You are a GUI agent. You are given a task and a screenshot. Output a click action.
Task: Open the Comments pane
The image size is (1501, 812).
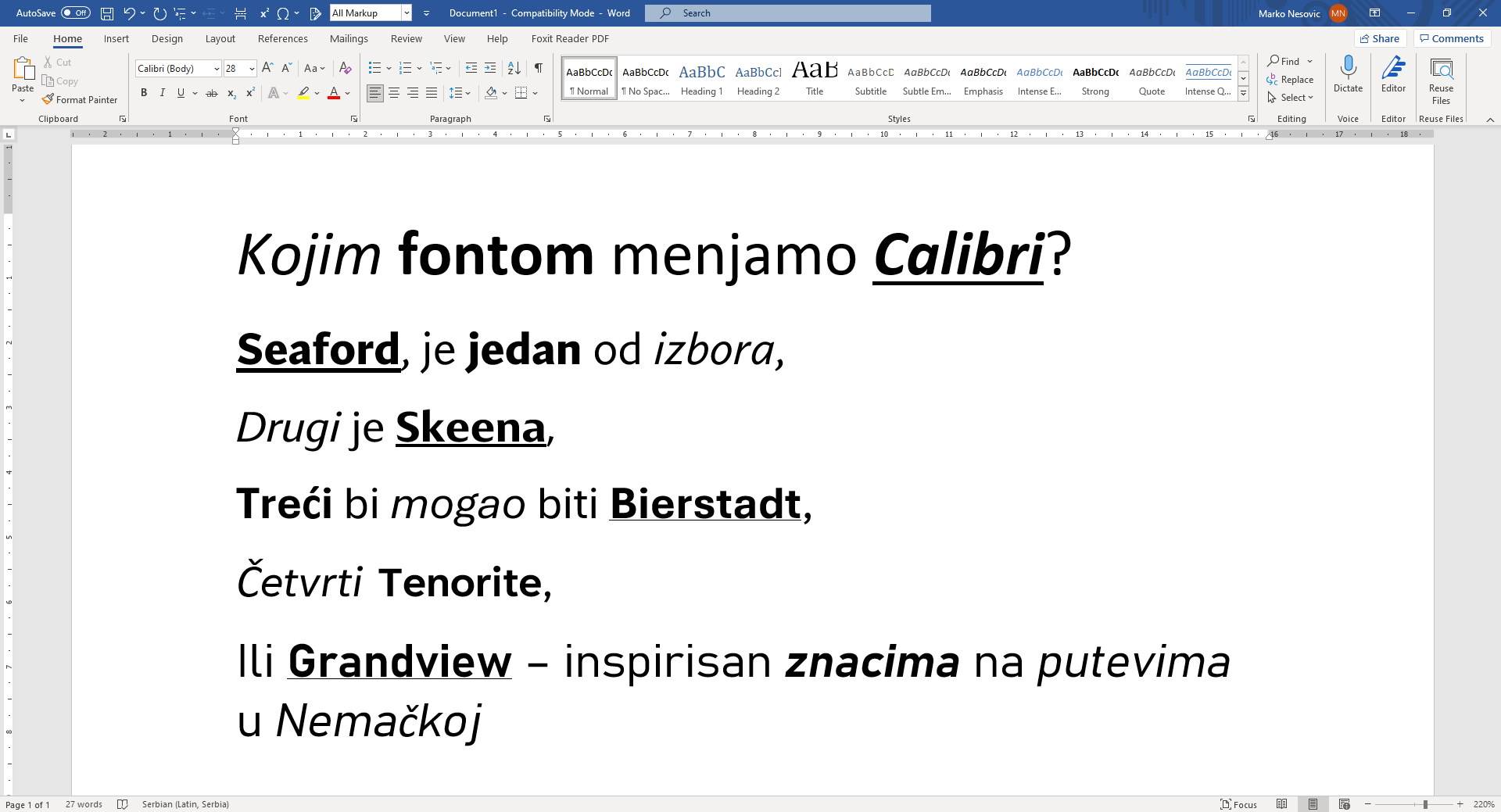pos(1452,38)
